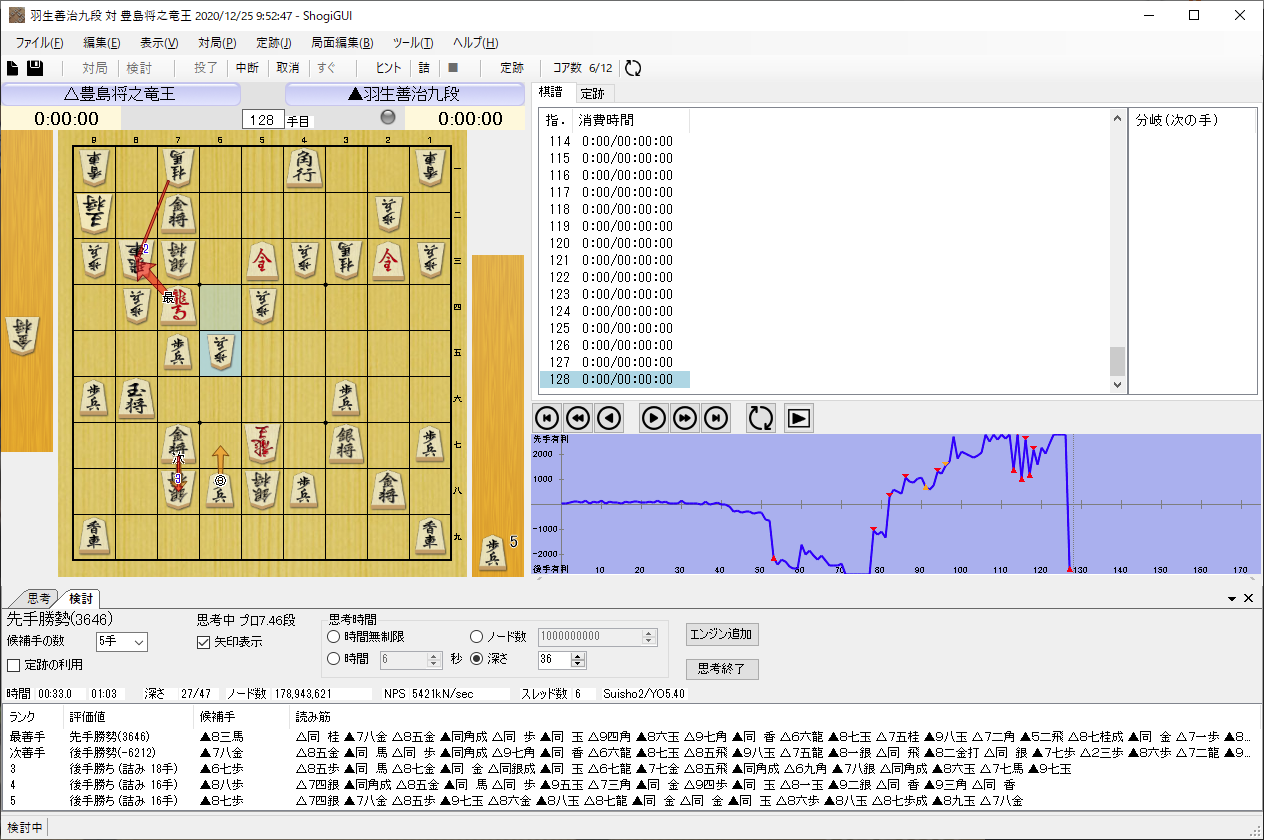Step forward one move
This screenshot has width=1264, height=840.
click(653, 418)
